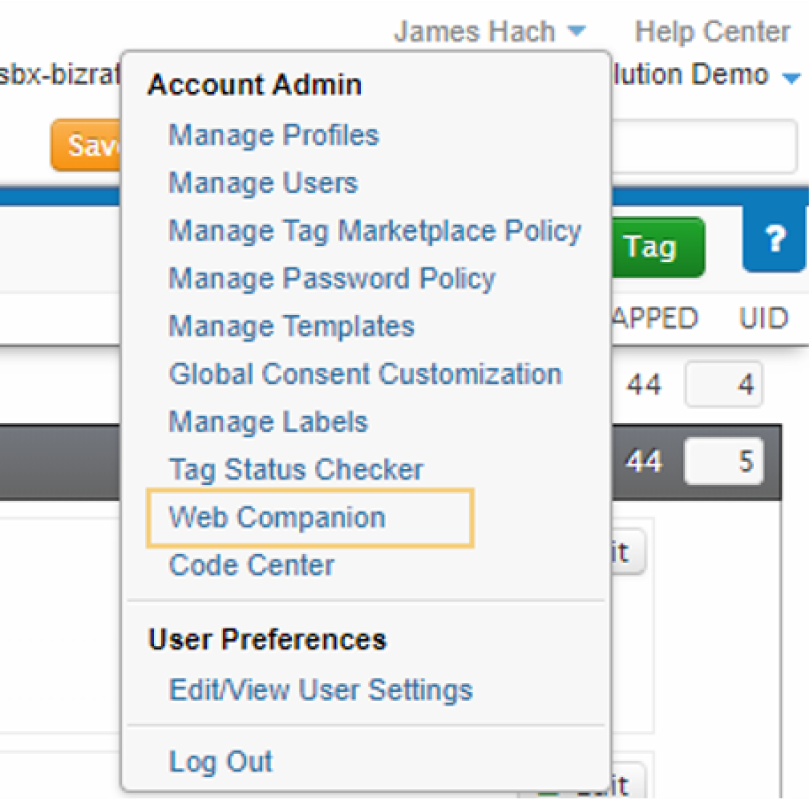Expand the Solution Demo profile dropdown

click(791, 77)
